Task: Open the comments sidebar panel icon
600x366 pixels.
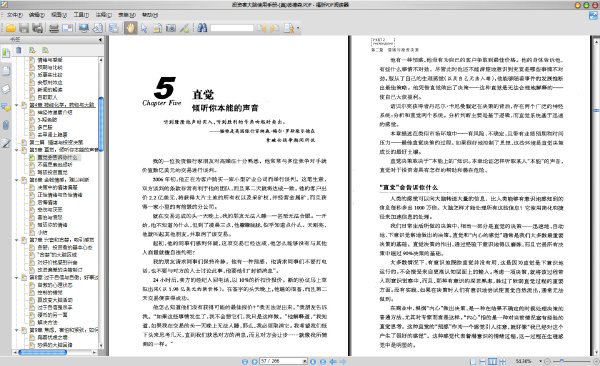Action: click(x=6, y=107)
